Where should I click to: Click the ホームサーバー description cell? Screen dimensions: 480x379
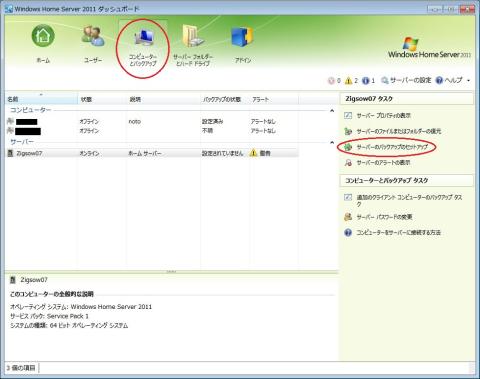tap(145, 153)
